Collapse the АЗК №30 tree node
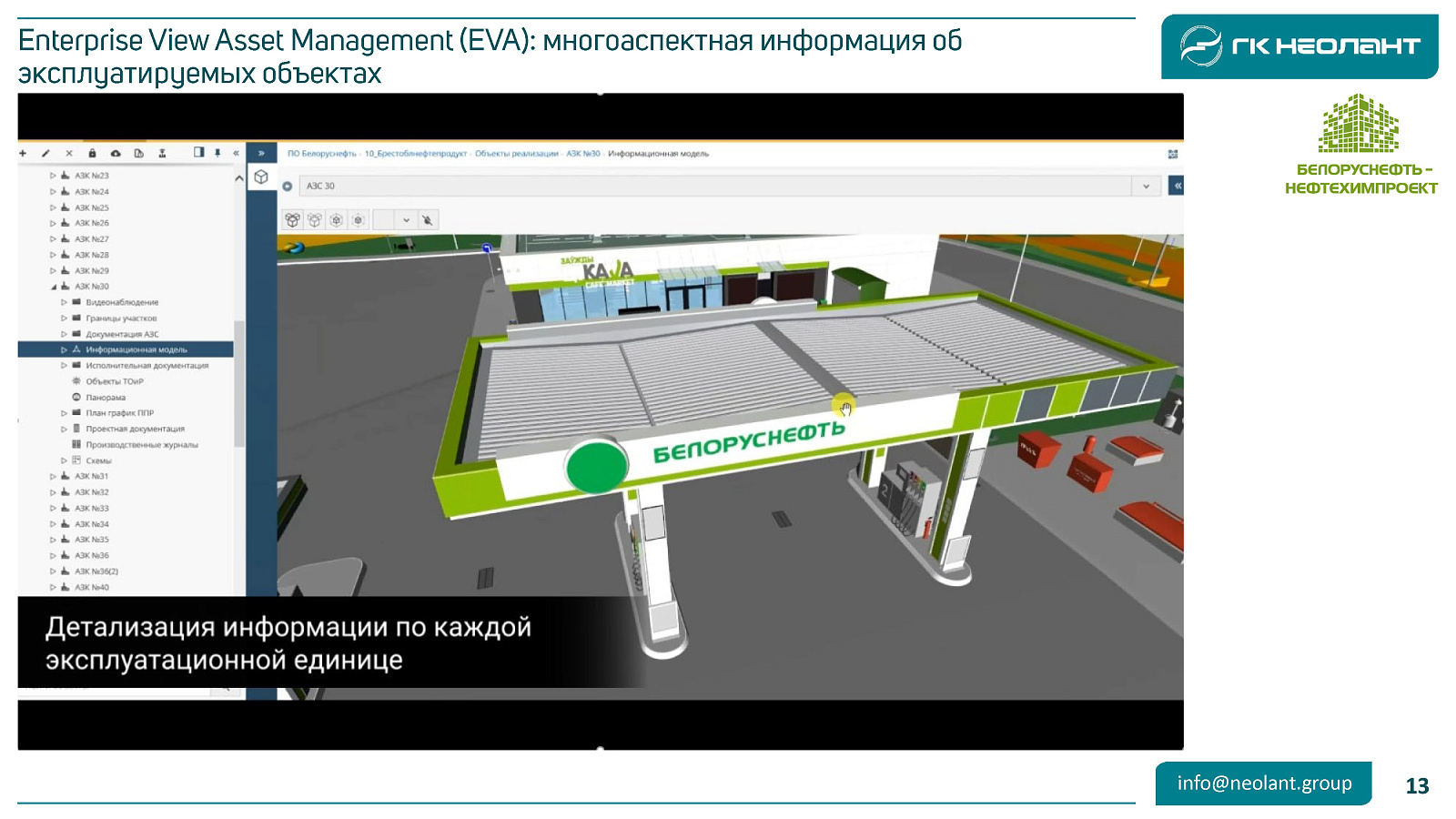This screenshot has width=1456, height=819. [x=54, y=287]
